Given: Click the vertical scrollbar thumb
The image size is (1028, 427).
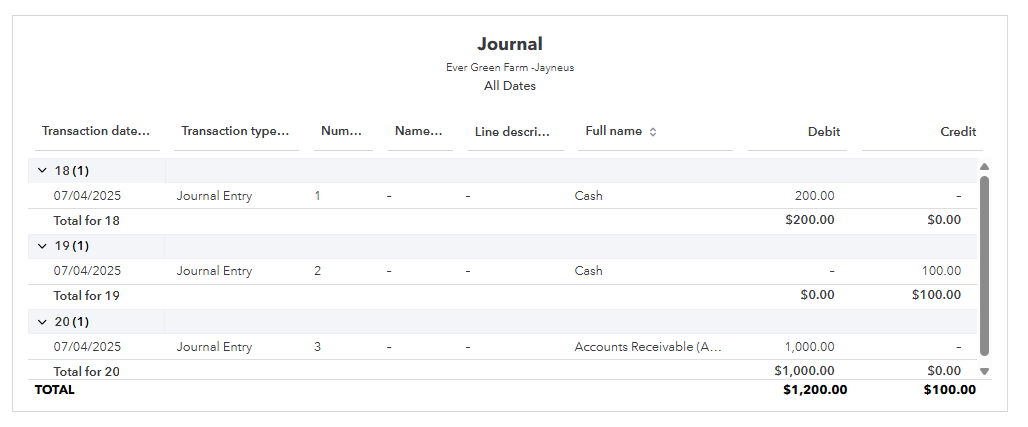Looking at the screenshot, I should [x=984, y=266].
